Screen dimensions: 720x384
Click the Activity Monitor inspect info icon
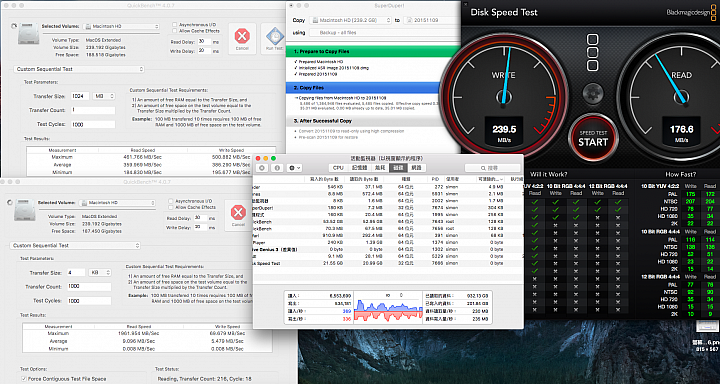(277, 168)
